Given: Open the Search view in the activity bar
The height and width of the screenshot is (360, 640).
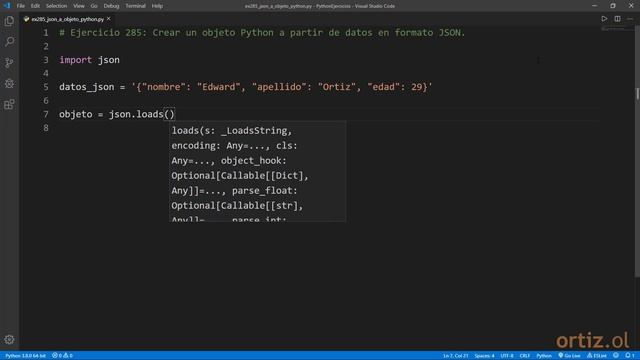Looking at the screenshot, I should pos(9,42).
